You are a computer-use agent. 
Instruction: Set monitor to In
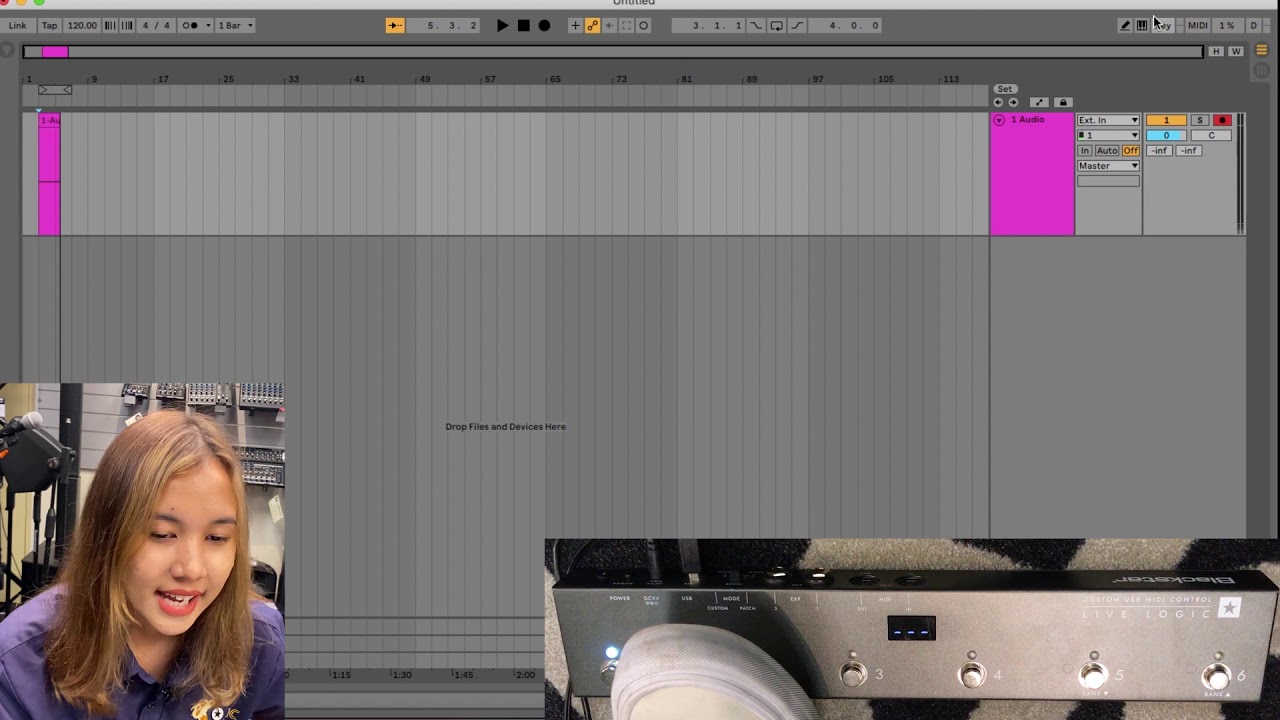(1085, 150)
